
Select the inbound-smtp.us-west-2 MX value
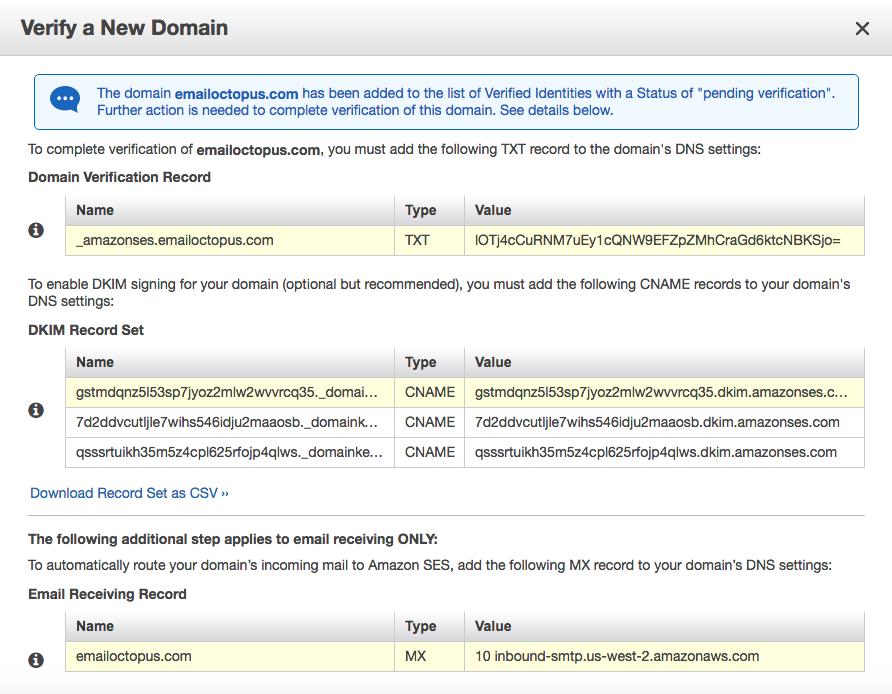[617, 656]
